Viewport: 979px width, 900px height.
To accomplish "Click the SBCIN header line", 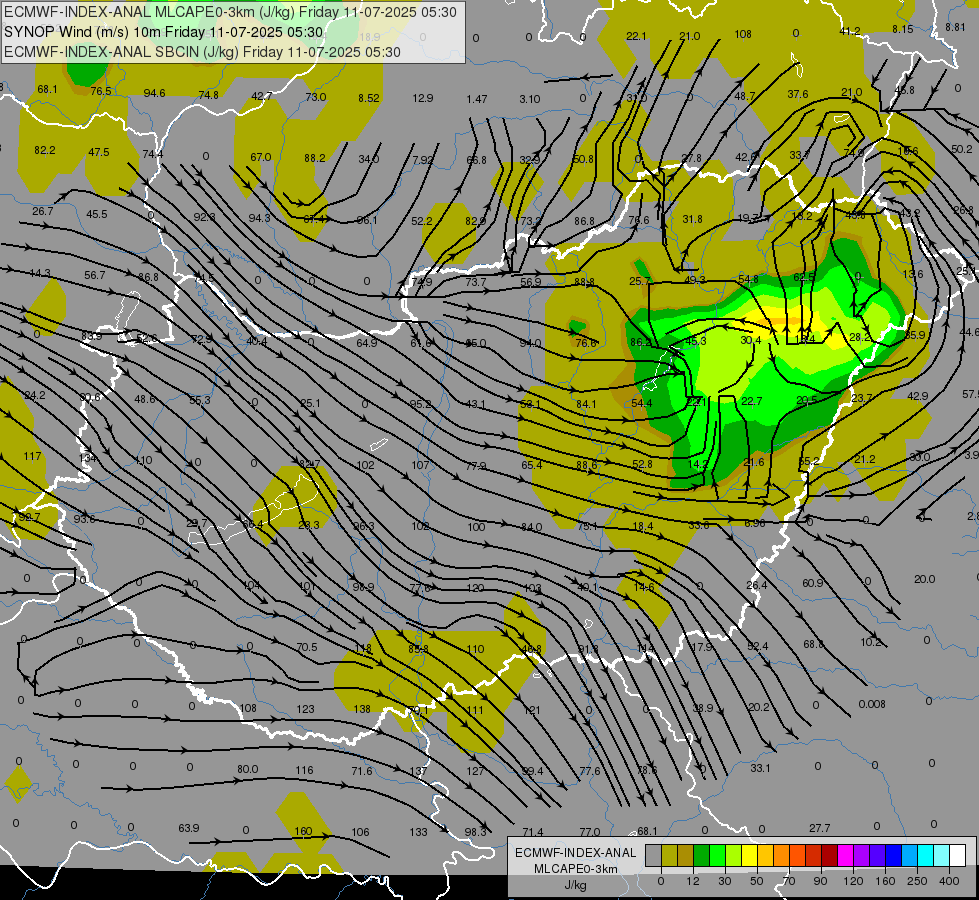I will click(202, 52).
